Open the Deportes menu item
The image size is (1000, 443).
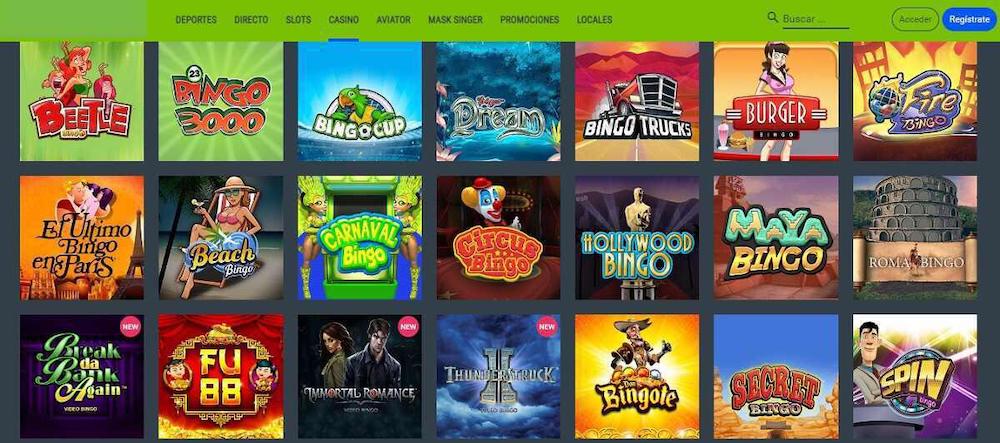(196, 20)
